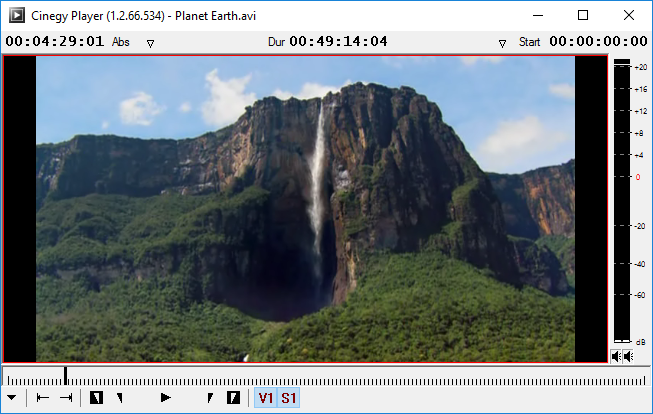Click the Abs timecode mode label

pyautogui.click(x=121, y=42)
